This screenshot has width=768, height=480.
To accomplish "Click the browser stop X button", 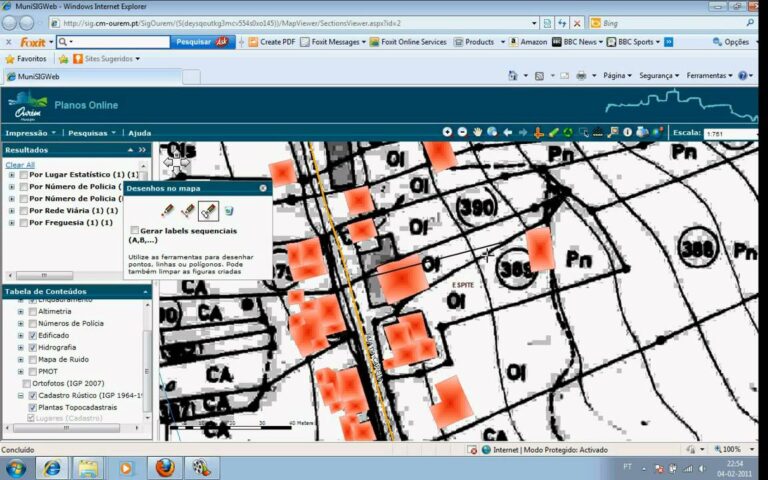I will (x=577, y=23).
